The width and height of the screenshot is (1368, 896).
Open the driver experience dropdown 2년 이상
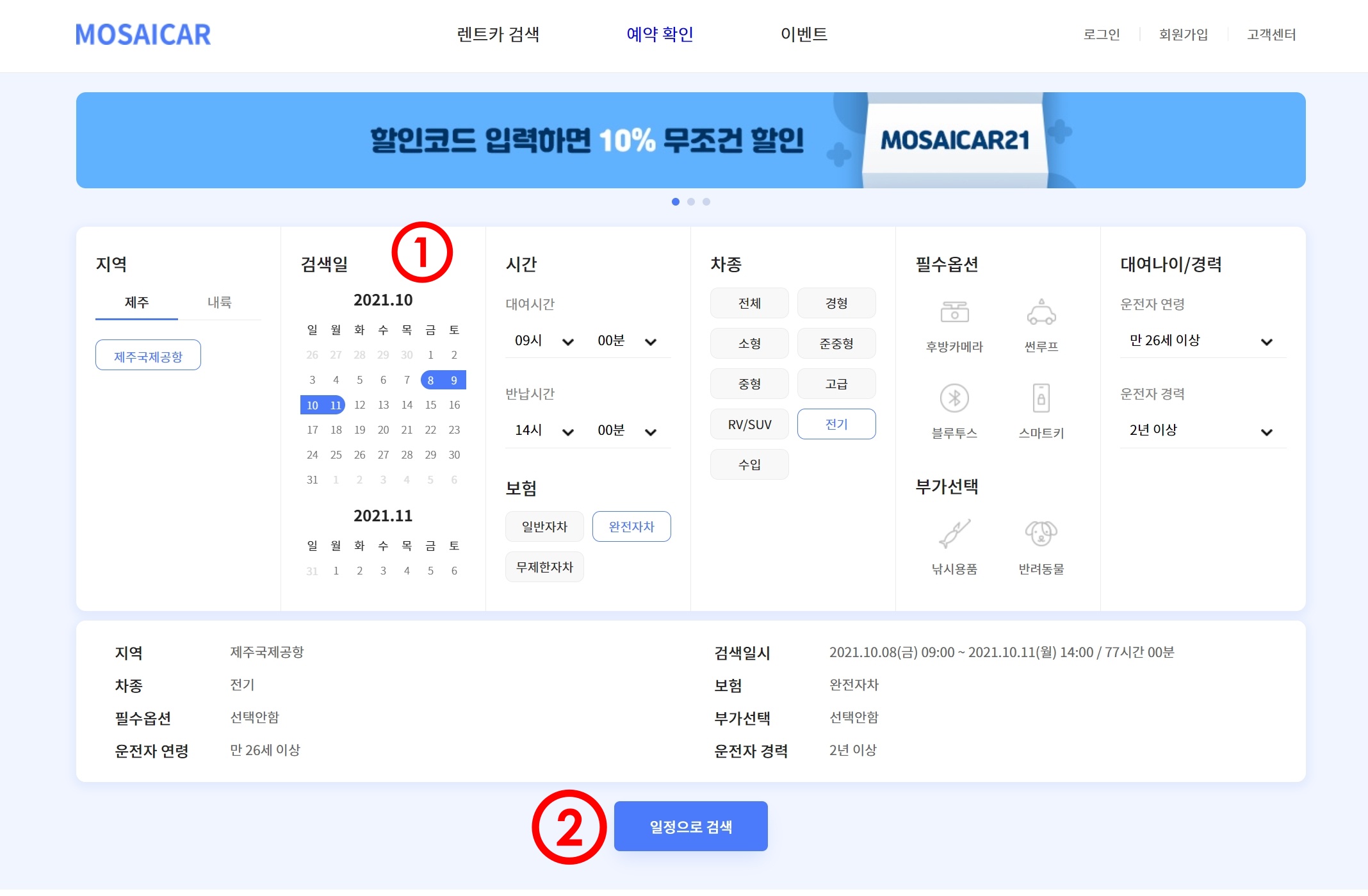tap(1202, 430)
